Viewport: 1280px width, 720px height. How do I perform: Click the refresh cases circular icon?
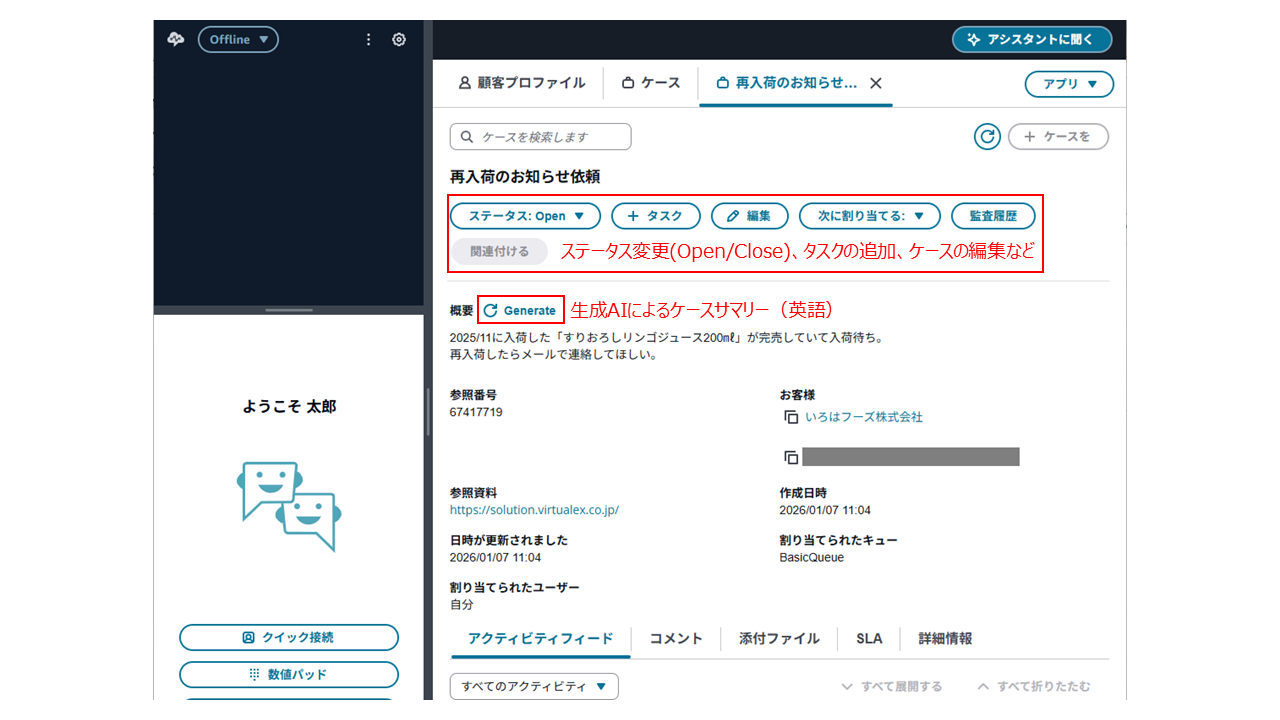click(x=987, y=137)
